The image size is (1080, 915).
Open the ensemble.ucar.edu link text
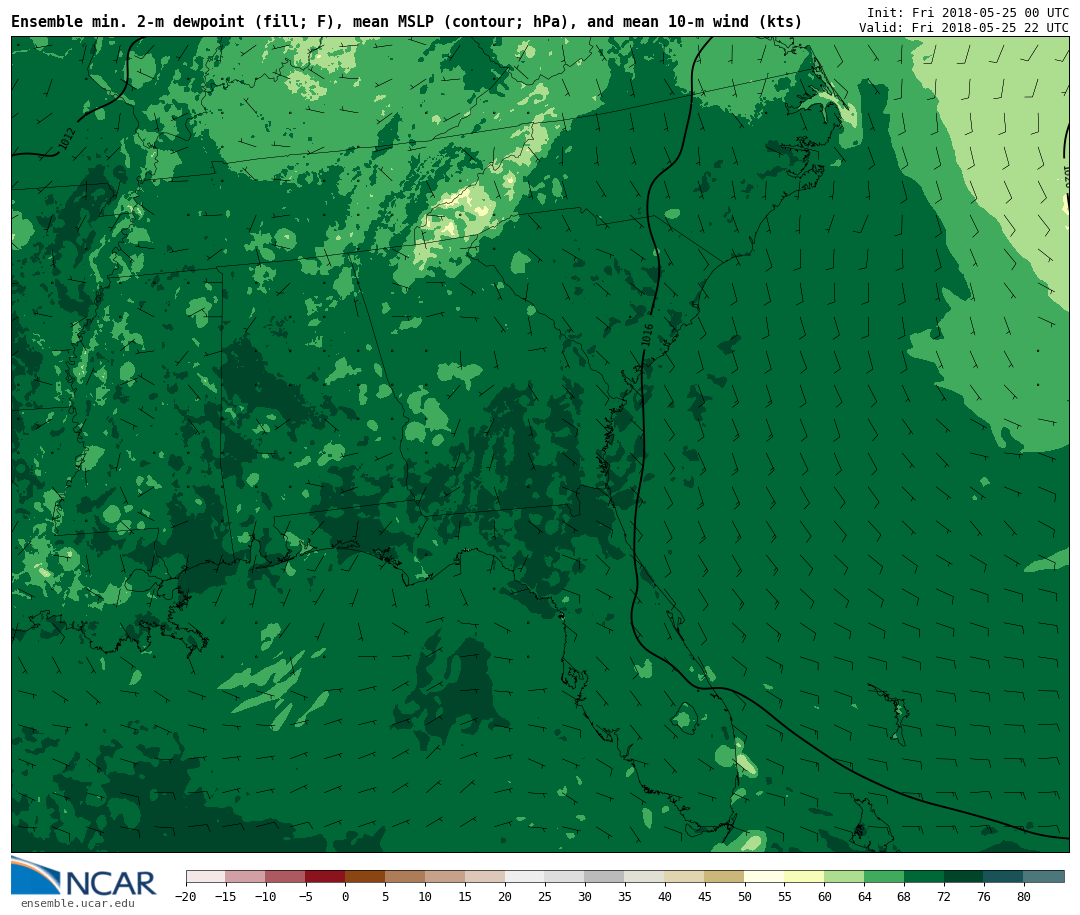[77, 904]
